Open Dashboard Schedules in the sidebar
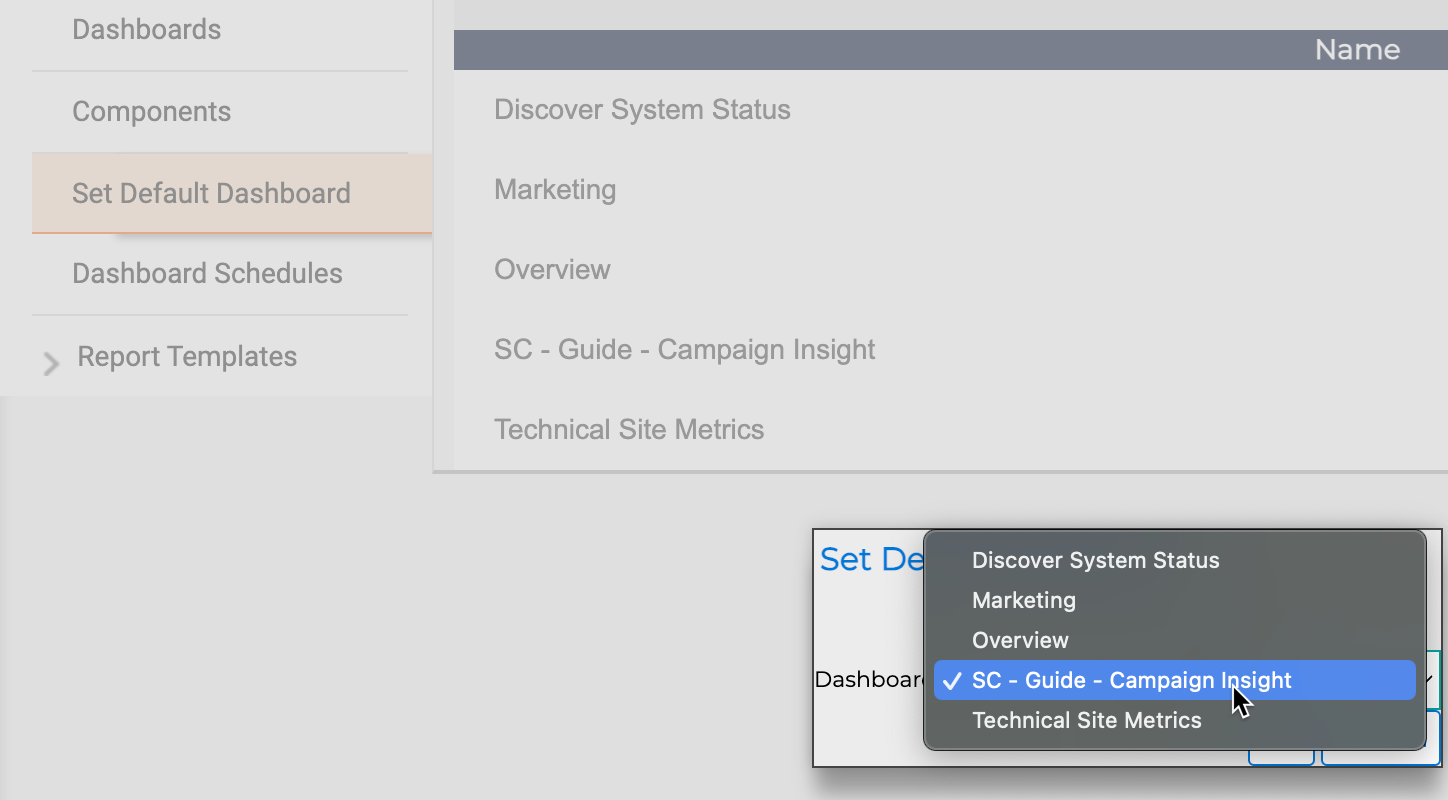The width and height of the screenshot is (1448, 800). click(207, 274)
